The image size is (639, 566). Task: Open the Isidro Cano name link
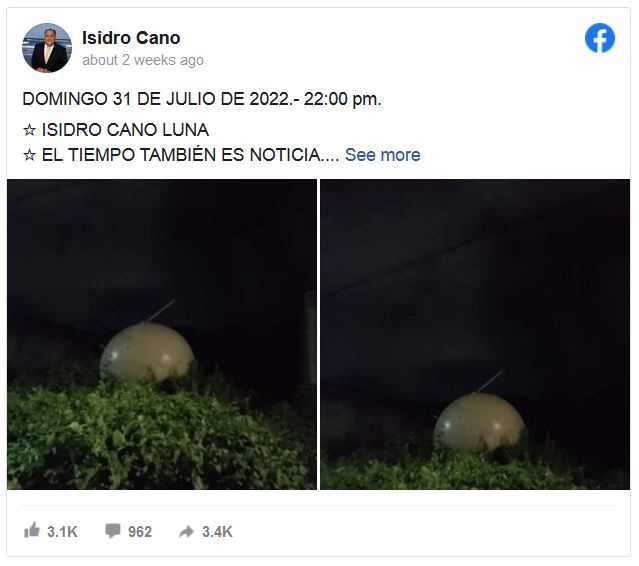click(x=131, y=38)
